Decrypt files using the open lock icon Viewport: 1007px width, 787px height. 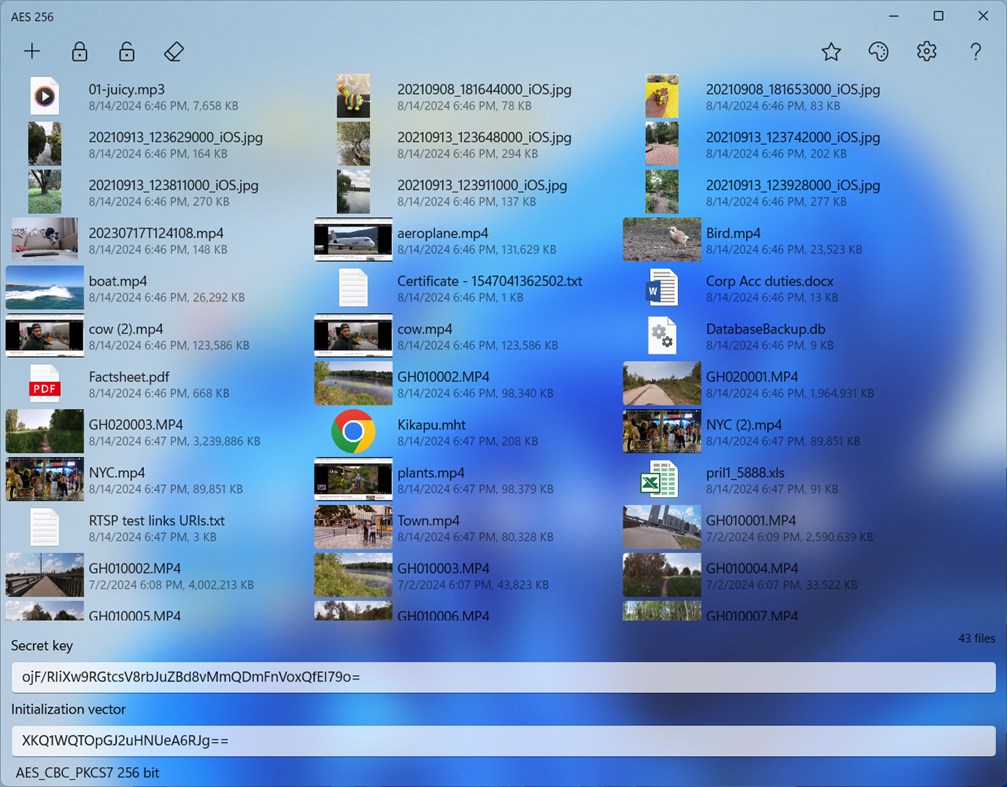126,51
